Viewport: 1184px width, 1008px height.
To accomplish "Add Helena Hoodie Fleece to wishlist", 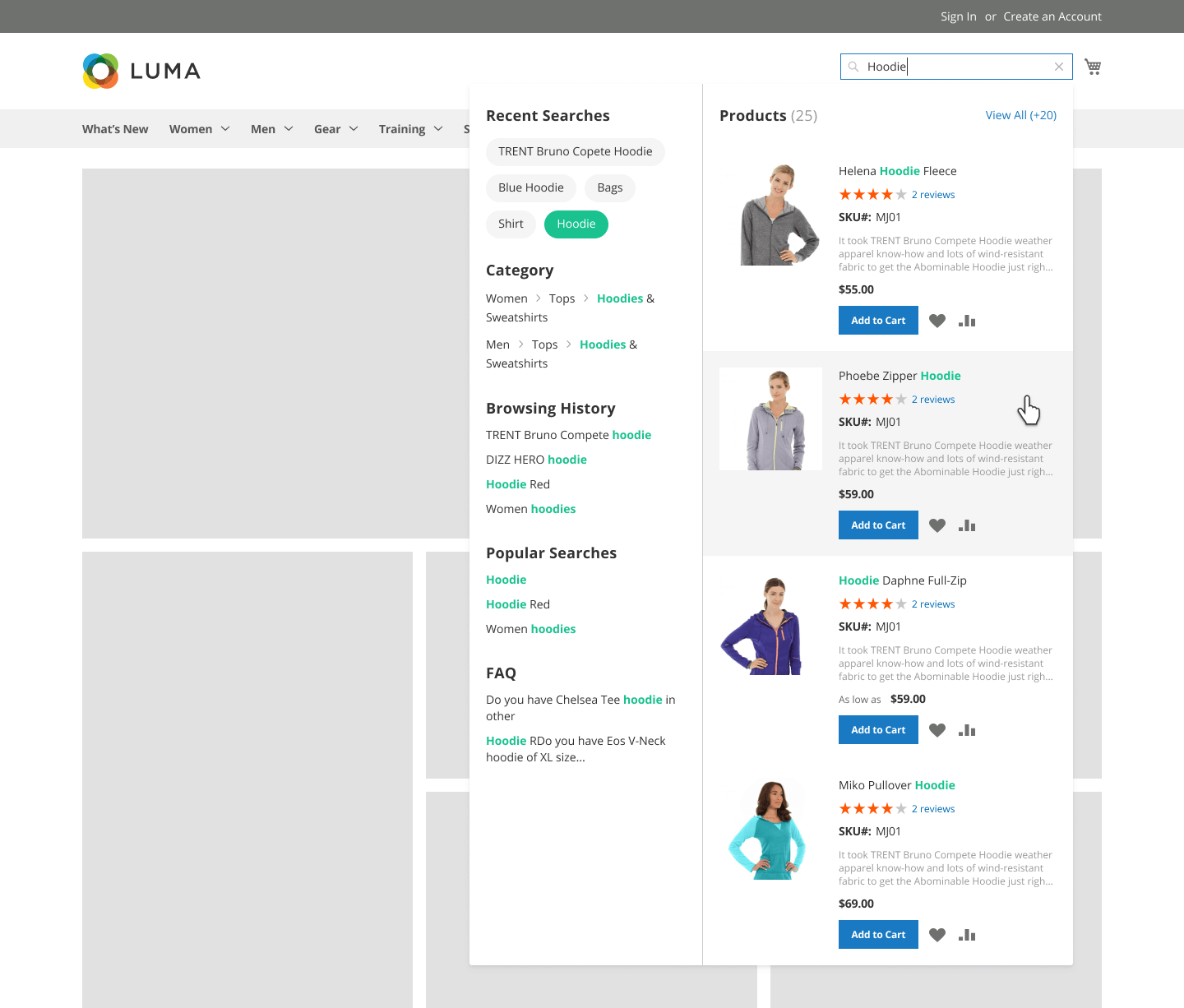I will click(937, 321).
